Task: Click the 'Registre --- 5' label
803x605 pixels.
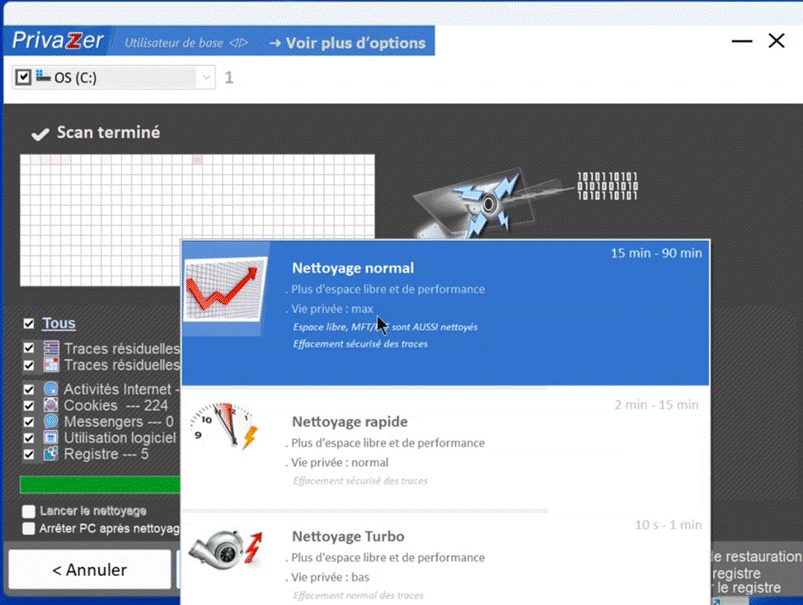Action: click(x=106, y=454)
